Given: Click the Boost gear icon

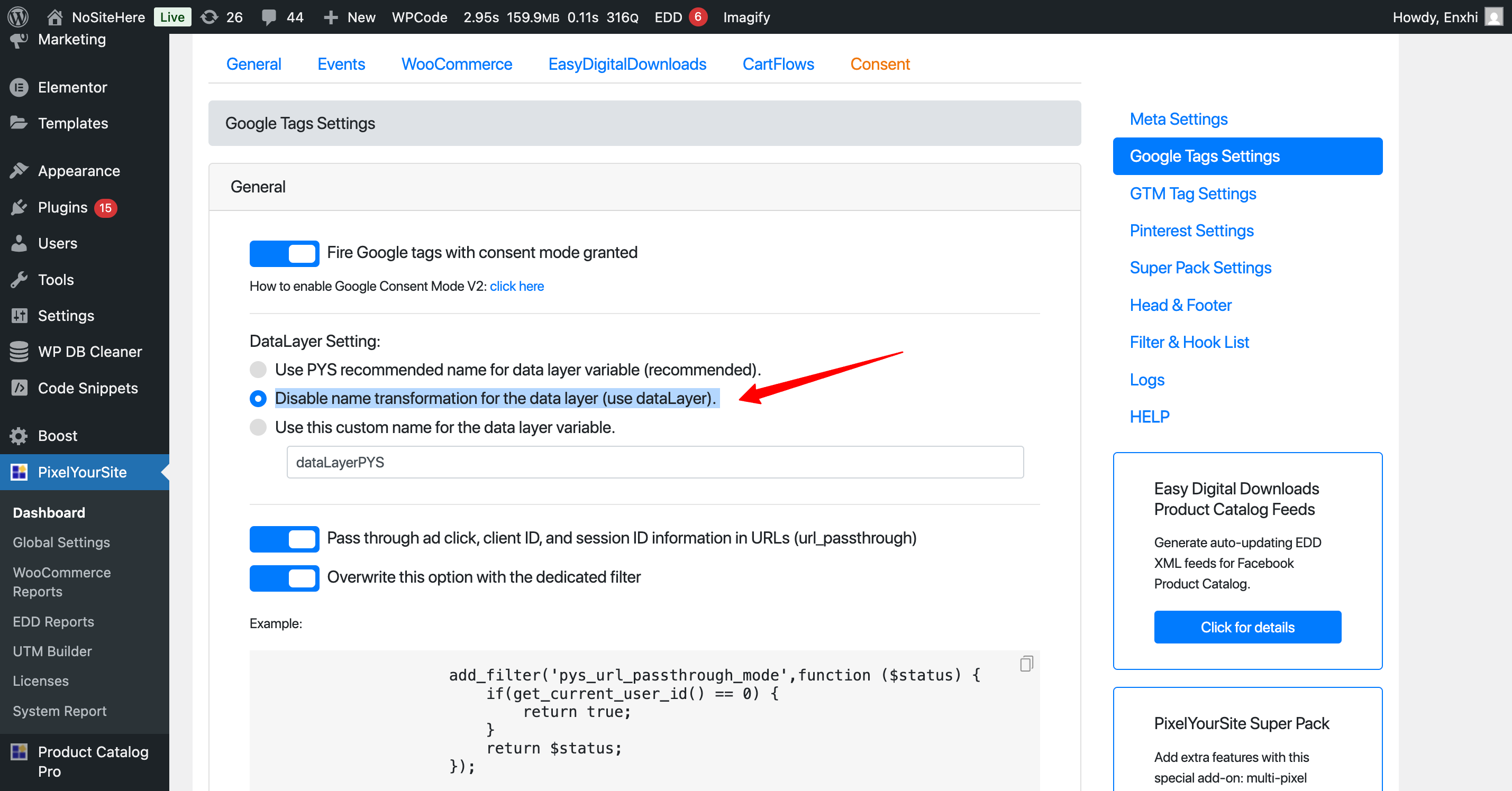Looking at the screenshot, I should 19,435.
